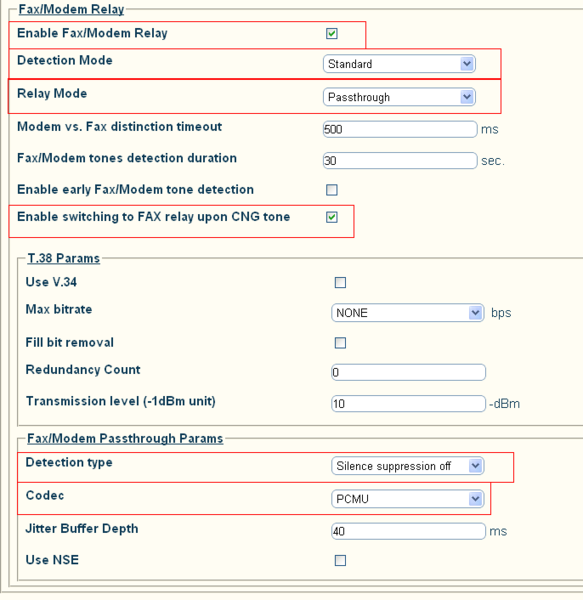
Task: Click the Fax/Modem Relay section title
Action: 71,9
